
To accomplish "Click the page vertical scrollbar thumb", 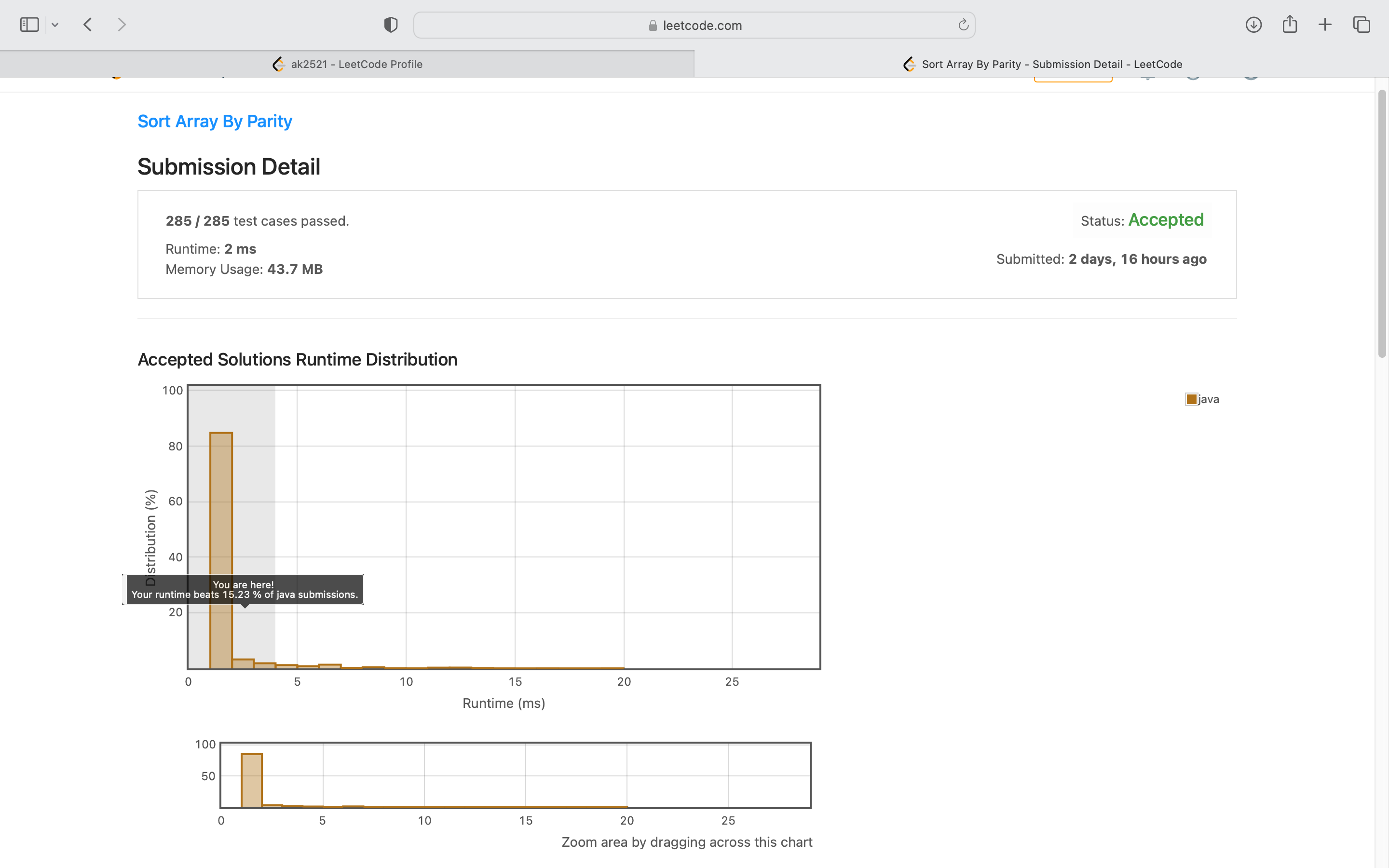I will coord(1382,224).
